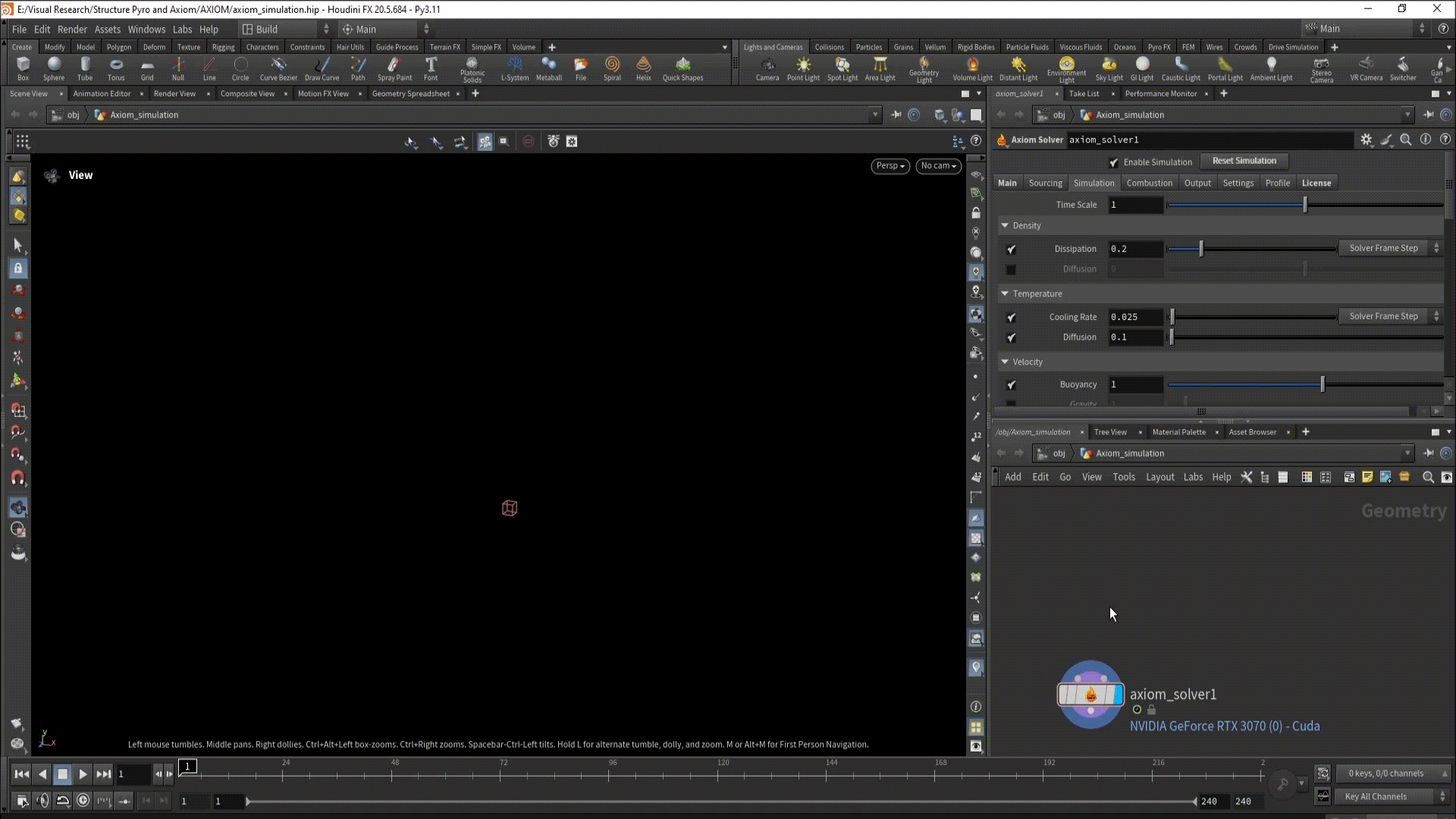
Task: Select the Sphere shelf tool
Action: coord(54,67)
